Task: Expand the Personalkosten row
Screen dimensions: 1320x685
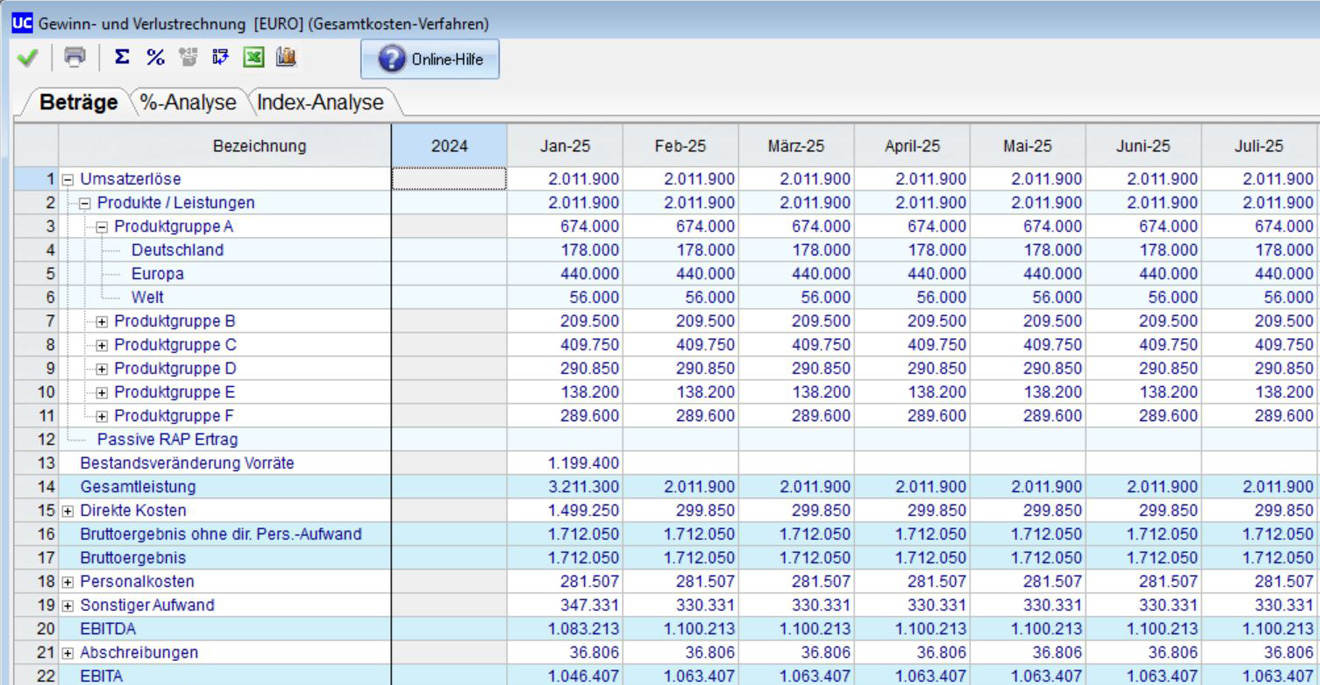Action: pos(68,582)
